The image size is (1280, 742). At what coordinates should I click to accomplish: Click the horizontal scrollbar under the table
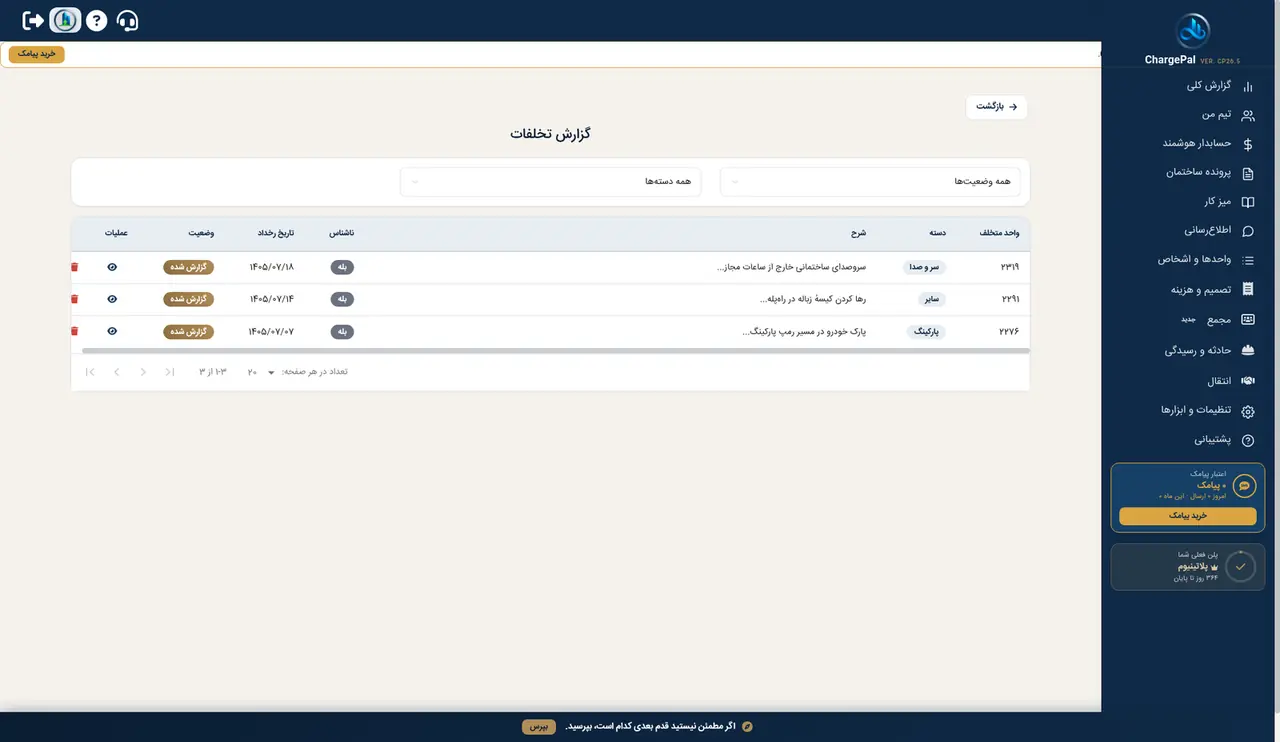tap(556, 351)
